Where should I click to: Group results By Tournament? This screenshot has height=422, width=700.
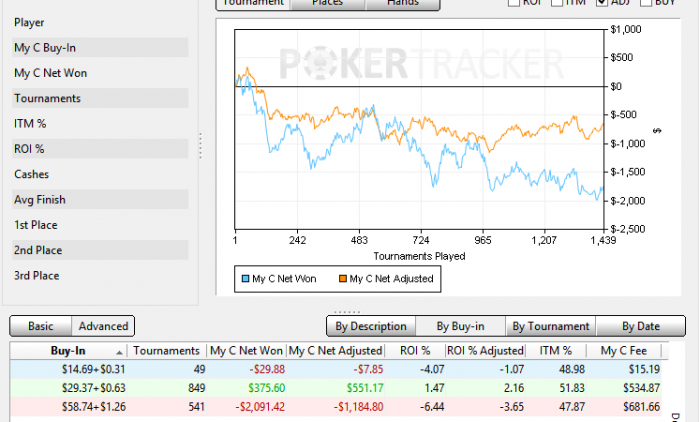(551, 326)
